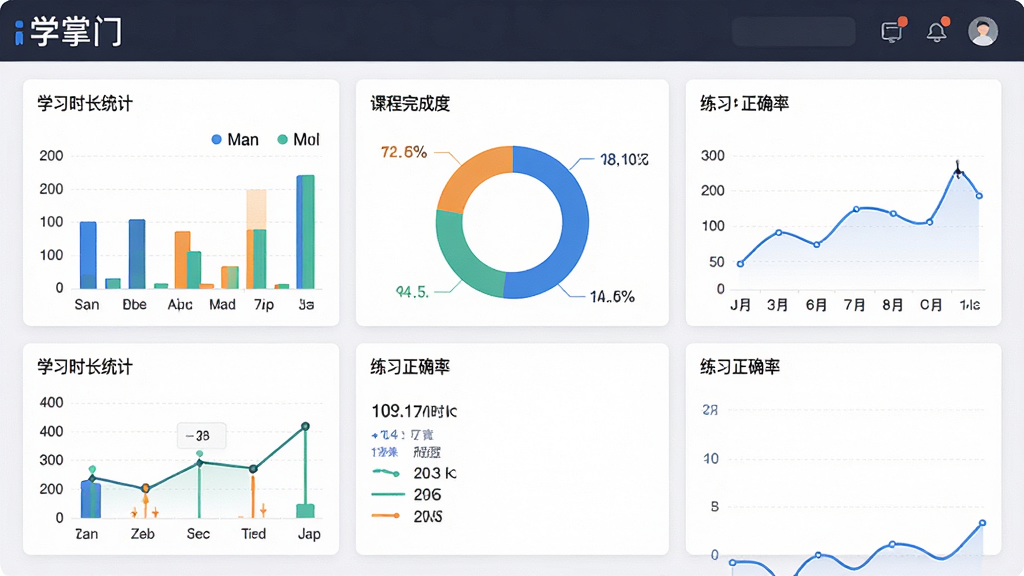Screen dimensions: 1024x576
Task: Toggle the 206 legend series
Action: tap(406, 494)
